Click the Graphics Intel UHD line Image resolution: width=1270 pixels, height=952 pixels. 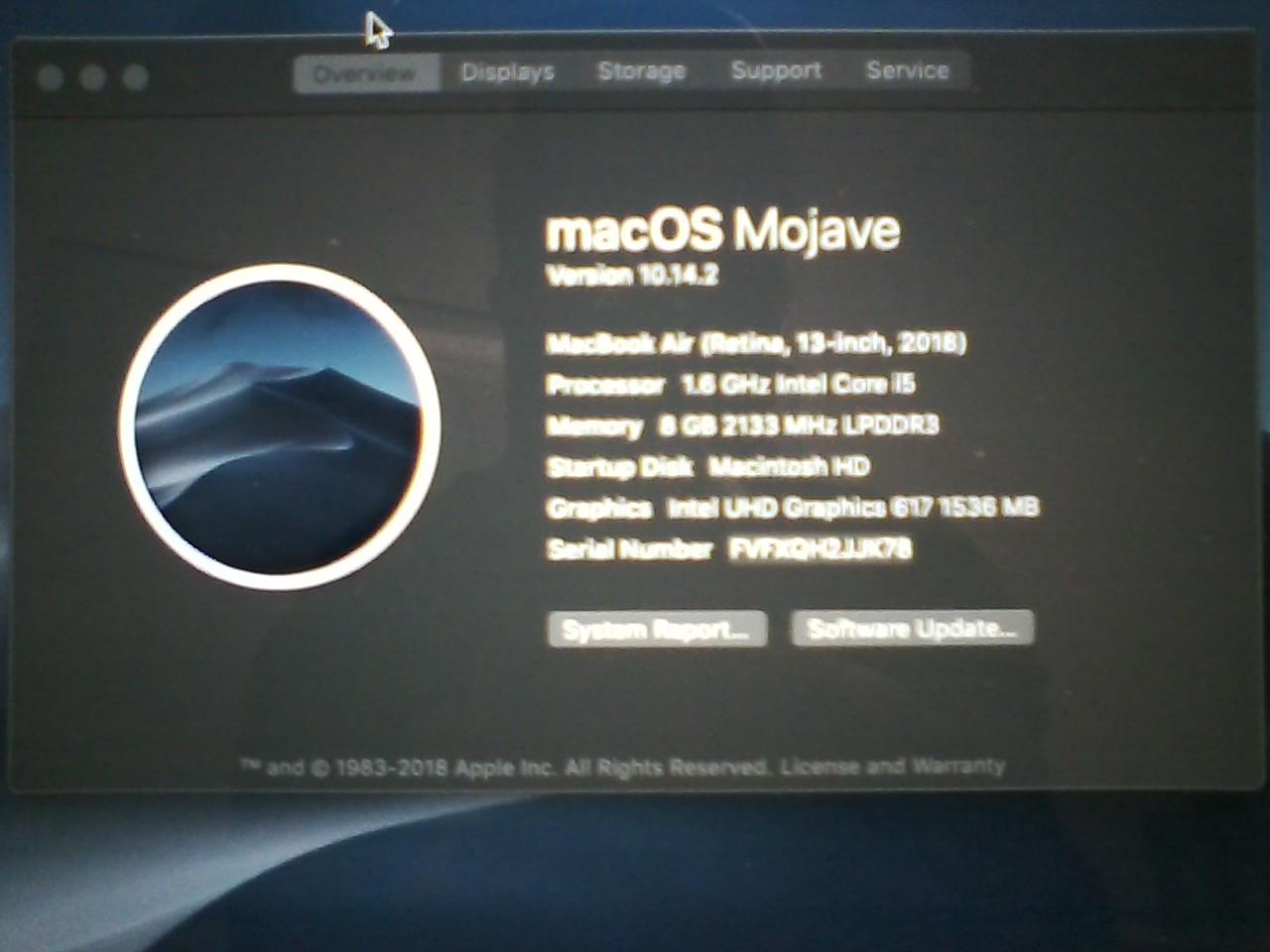(793, 508)
